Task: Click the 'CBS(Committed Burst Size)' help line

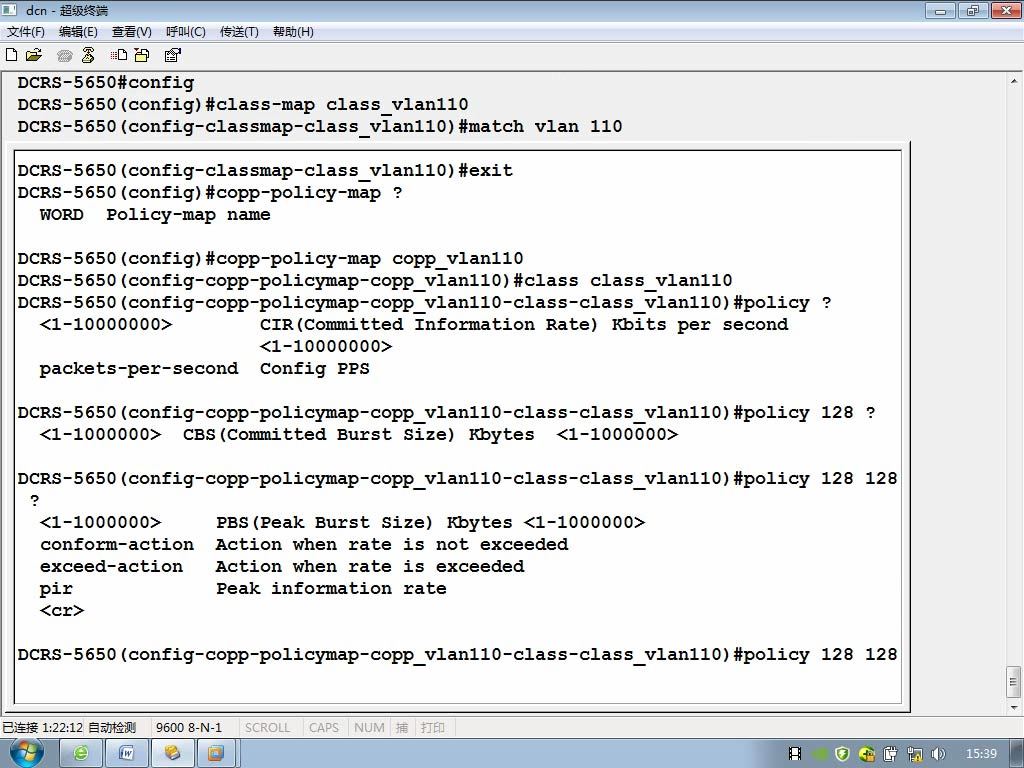Action: click(x=359, y=435)
